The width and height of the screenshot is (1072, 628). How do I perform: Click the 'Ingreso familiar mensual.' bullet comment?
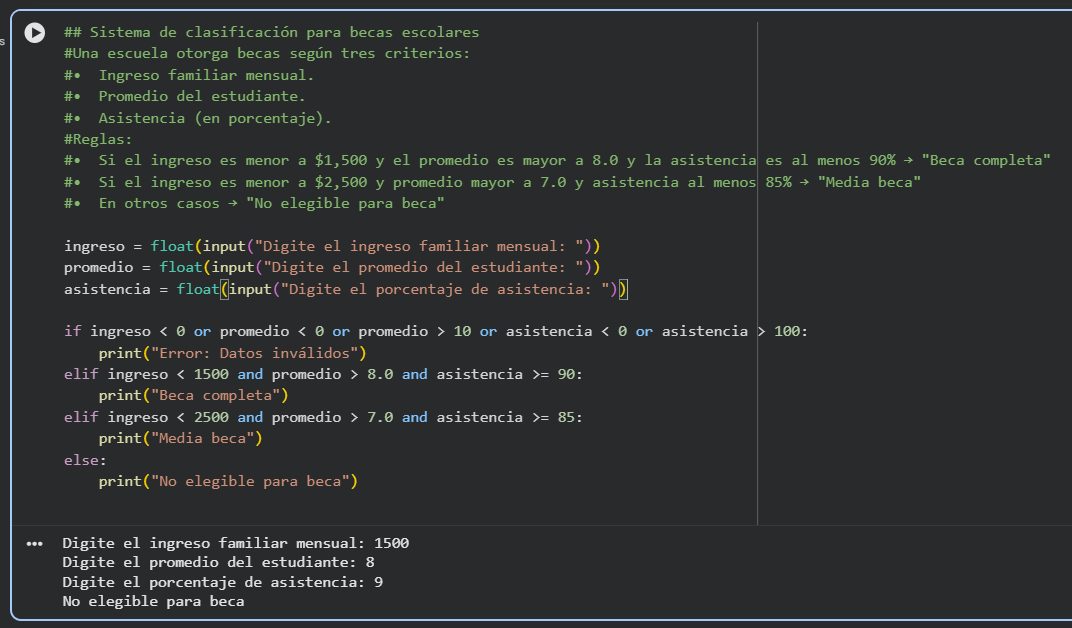click(x=205, y=75)
